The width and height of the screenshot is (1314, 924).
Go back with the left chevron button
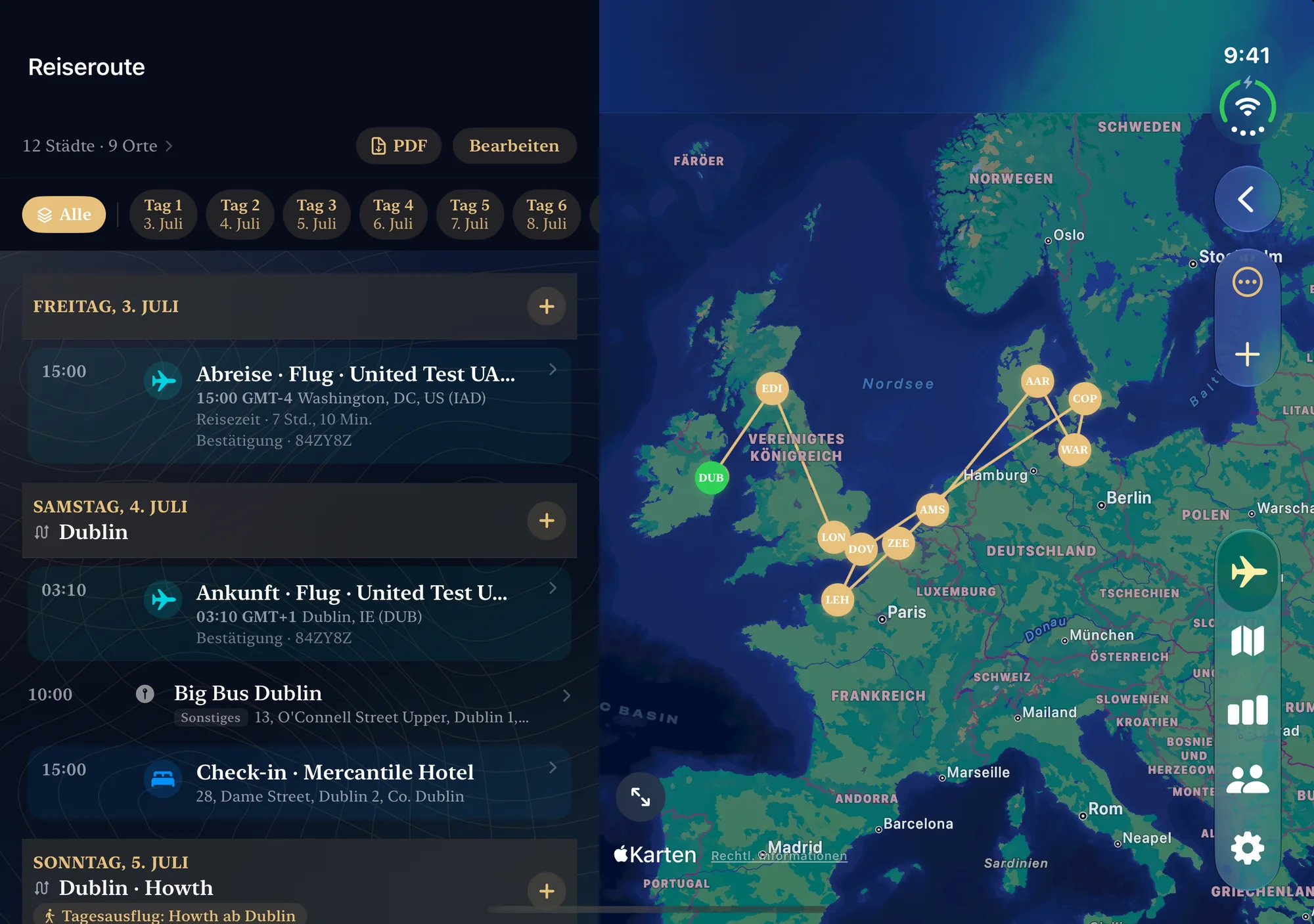point(1247,198)
